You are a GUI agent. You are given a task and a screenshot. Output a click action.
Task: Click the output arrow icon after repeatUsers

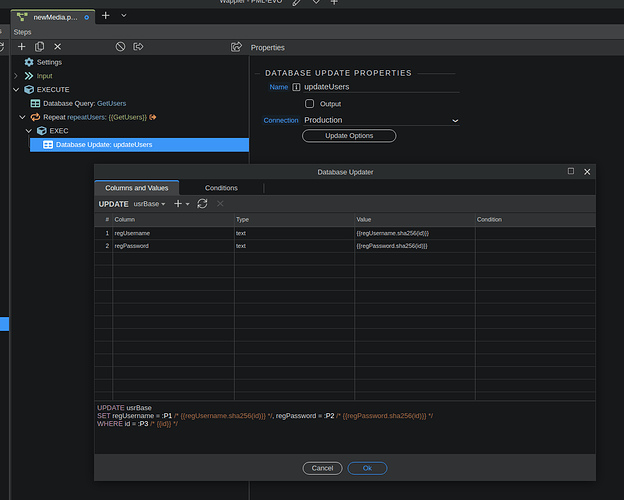153,117
